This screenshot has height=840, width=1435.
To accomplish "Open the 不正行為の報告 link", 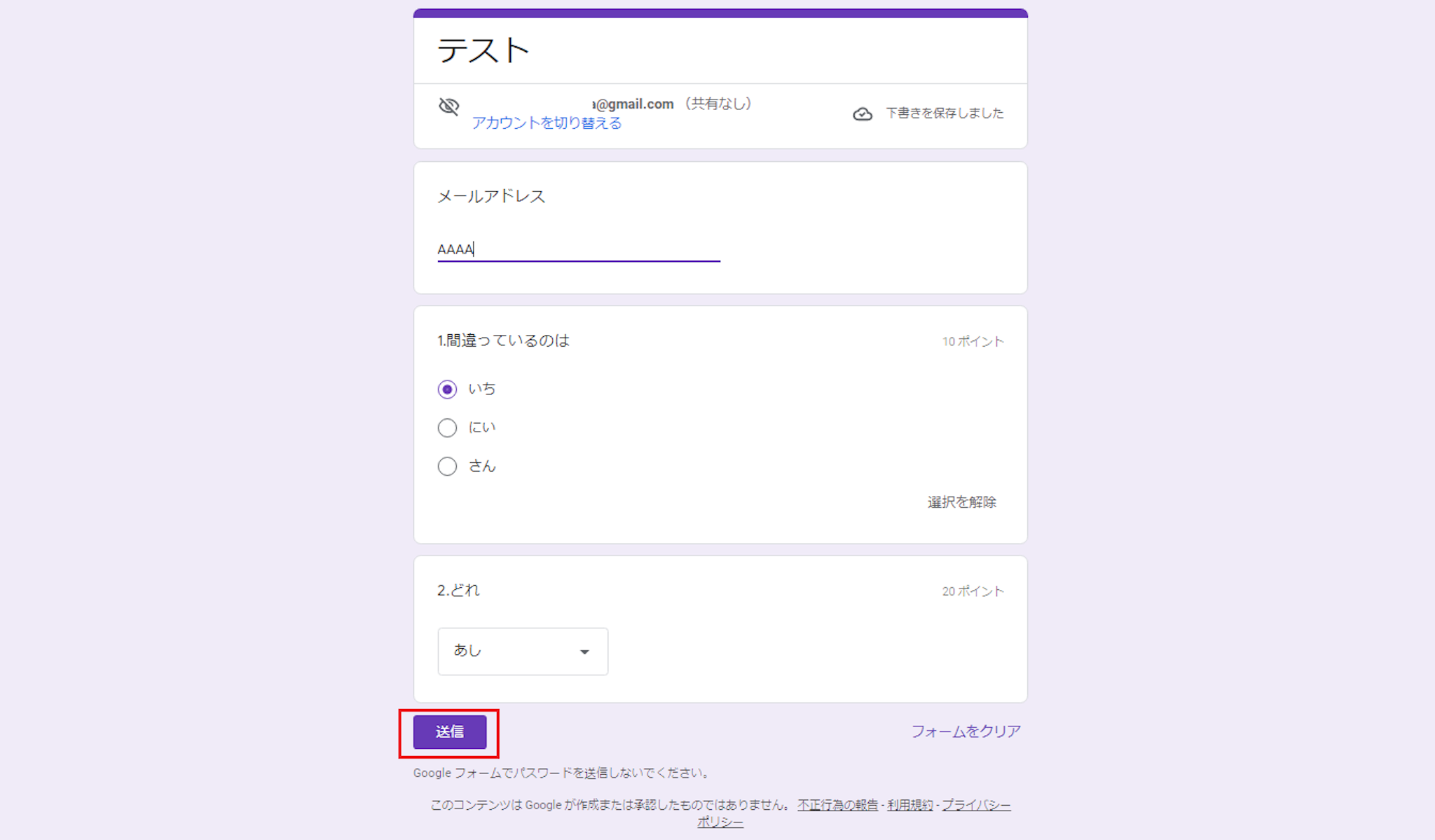I will tap(837, 805).
